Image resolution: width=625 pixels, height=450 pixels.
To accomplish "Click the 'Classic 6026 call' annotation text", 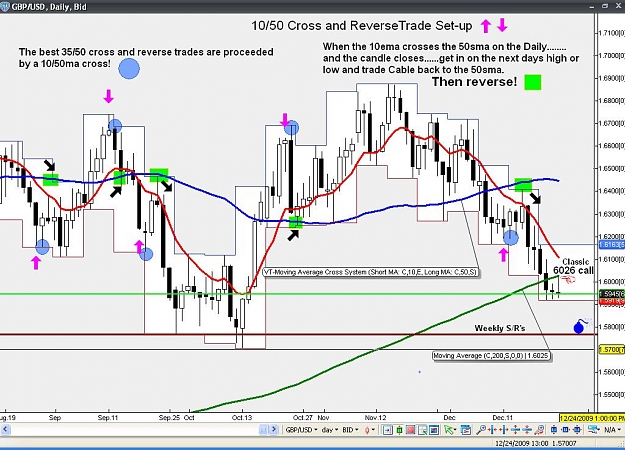I will [574, 266].
